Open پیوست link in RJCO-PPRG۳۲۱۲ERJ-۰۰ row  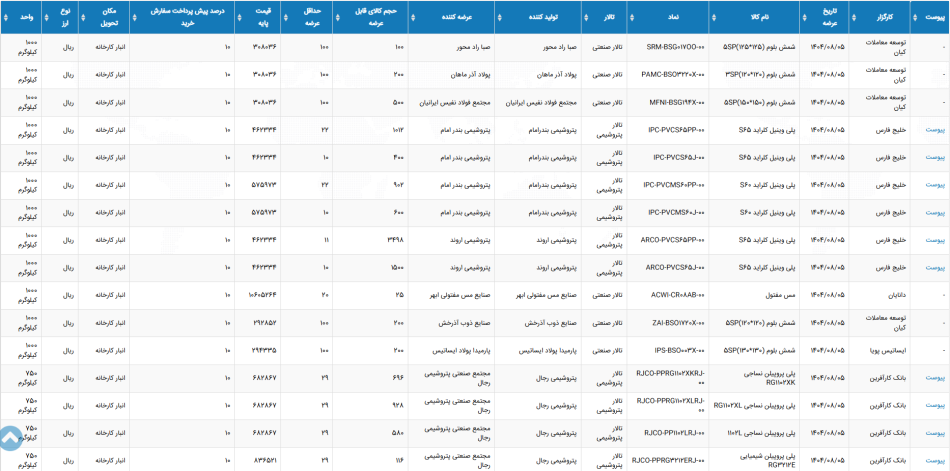point(935,460)
